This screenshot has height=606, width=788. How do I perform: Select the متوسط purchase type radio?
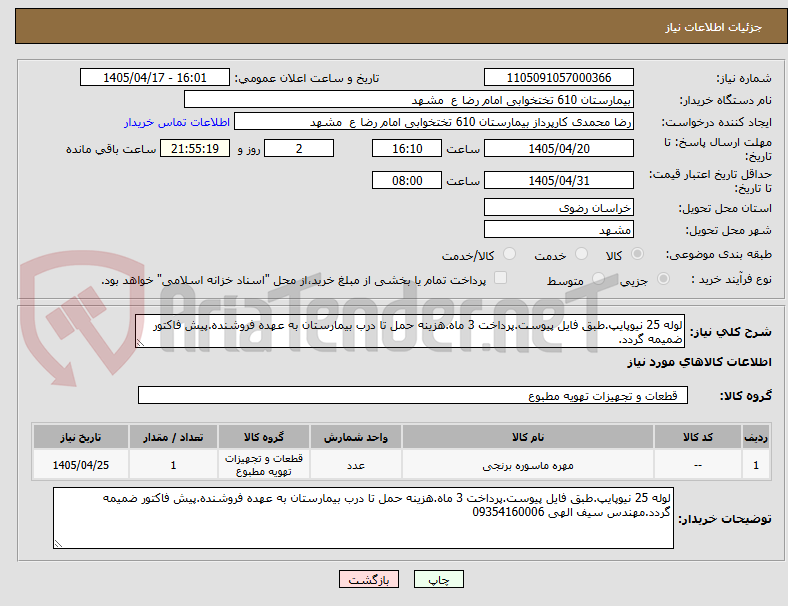pos(598,278)
